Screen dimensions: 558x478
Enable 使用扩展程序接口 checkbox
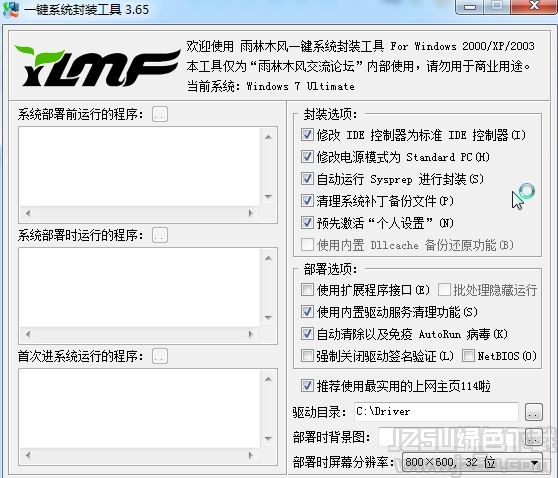tap(307, 290)
